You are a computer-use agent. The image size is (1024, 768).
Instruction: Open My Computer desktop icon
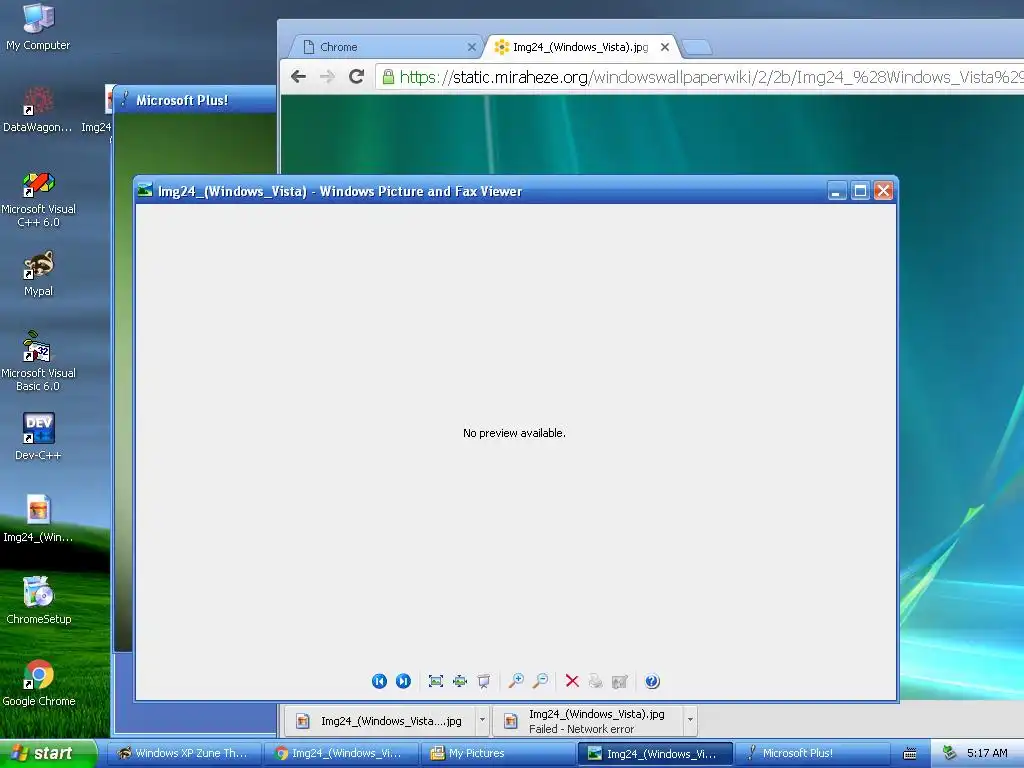38,27
